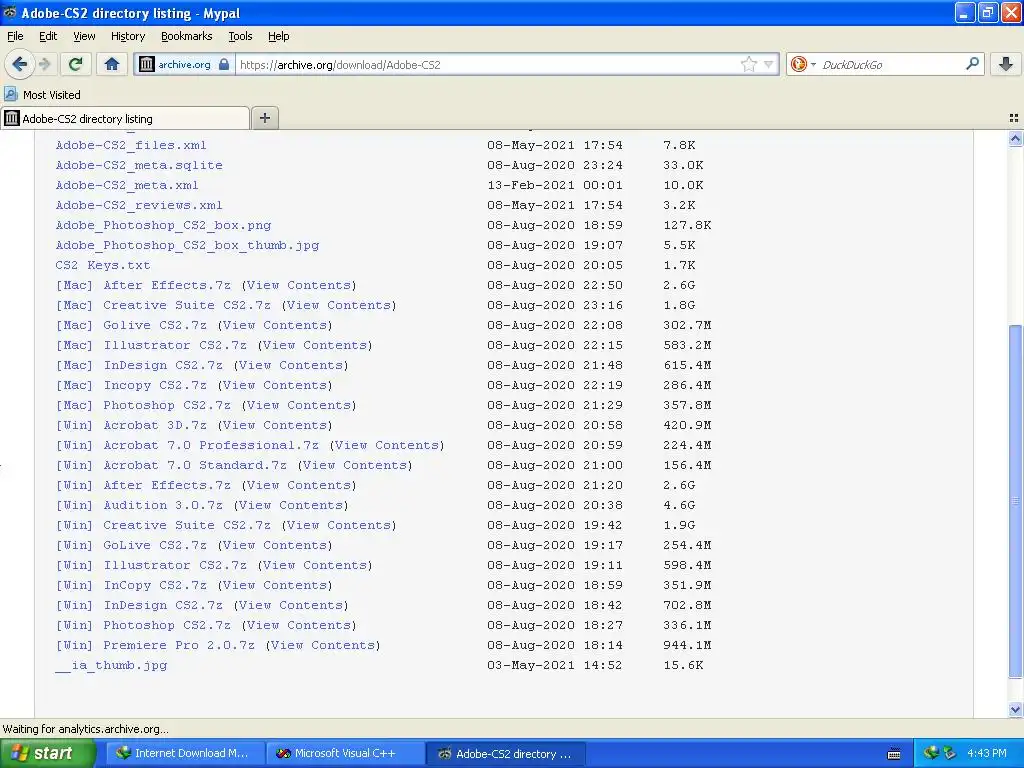Screen dimensions: 1024x768
Task: Open the Tools menu
Action: tap(240, 36)
